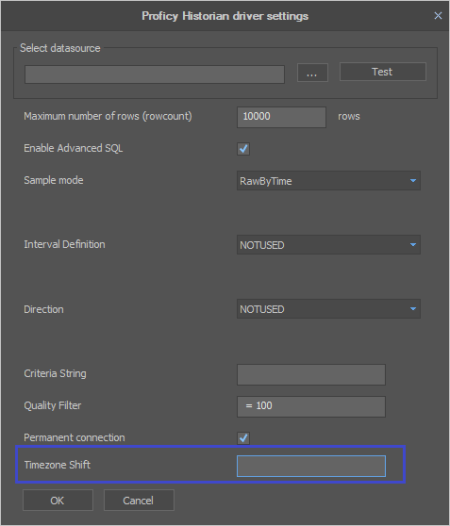Click the maximum rowcount field showing 10000
The width and height of the screenshot is (450, 526).
point(281,117)
